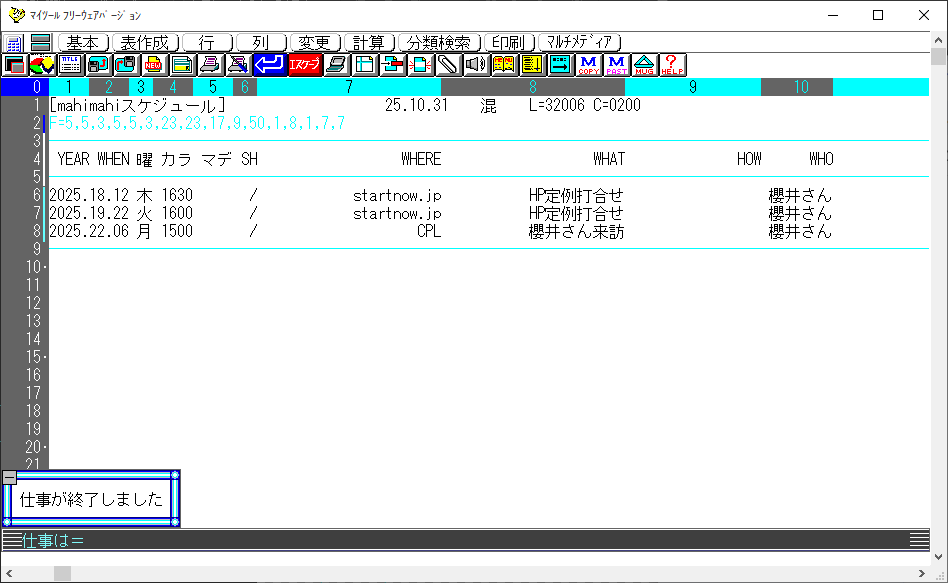Viewport: 948px width, 583px height.
Task: Click the MUG triangle icon
Action: coord(644,65)
